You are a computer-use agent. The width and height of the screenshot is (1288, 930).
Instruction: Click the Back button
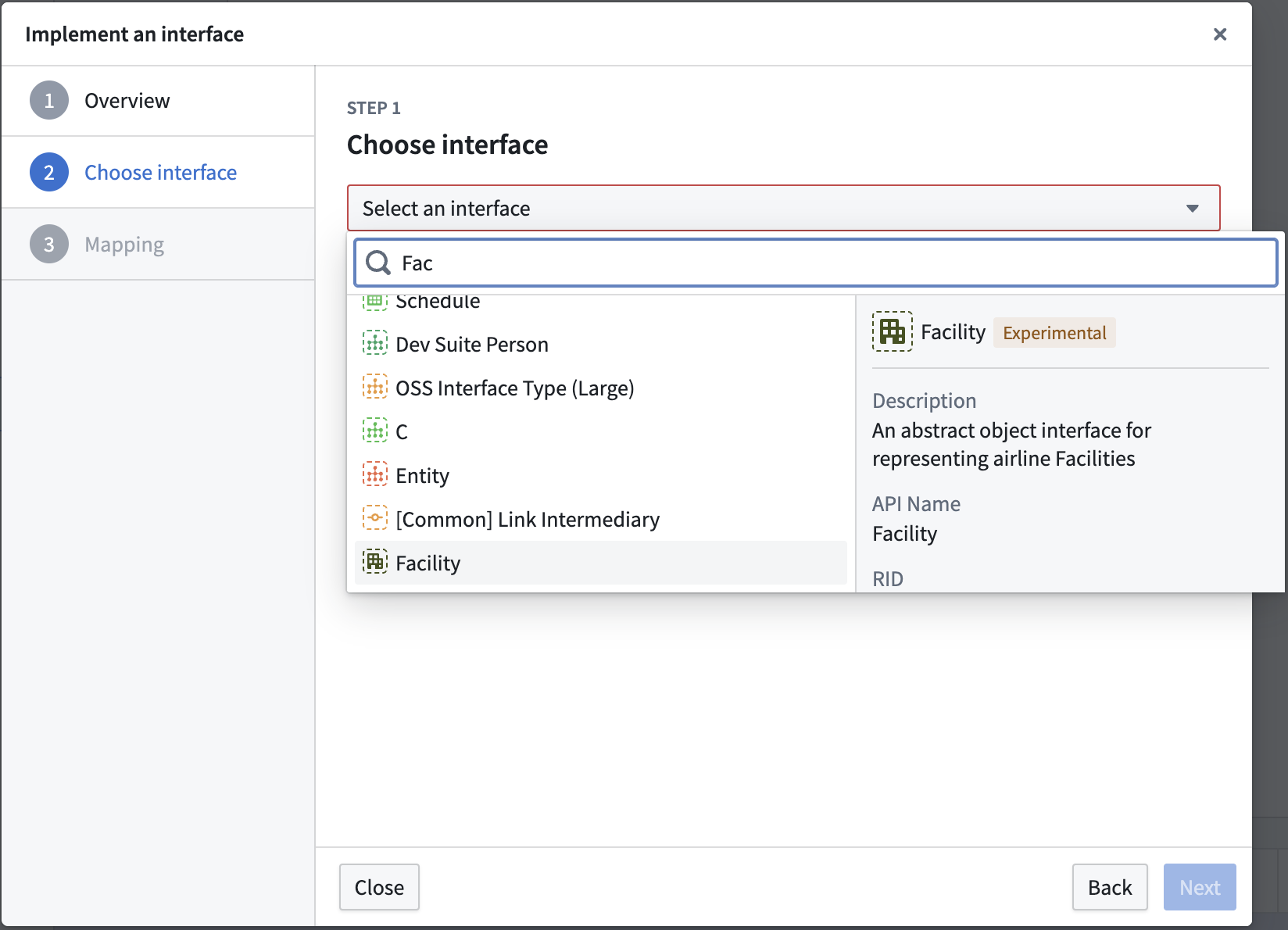click(1110, 887)
